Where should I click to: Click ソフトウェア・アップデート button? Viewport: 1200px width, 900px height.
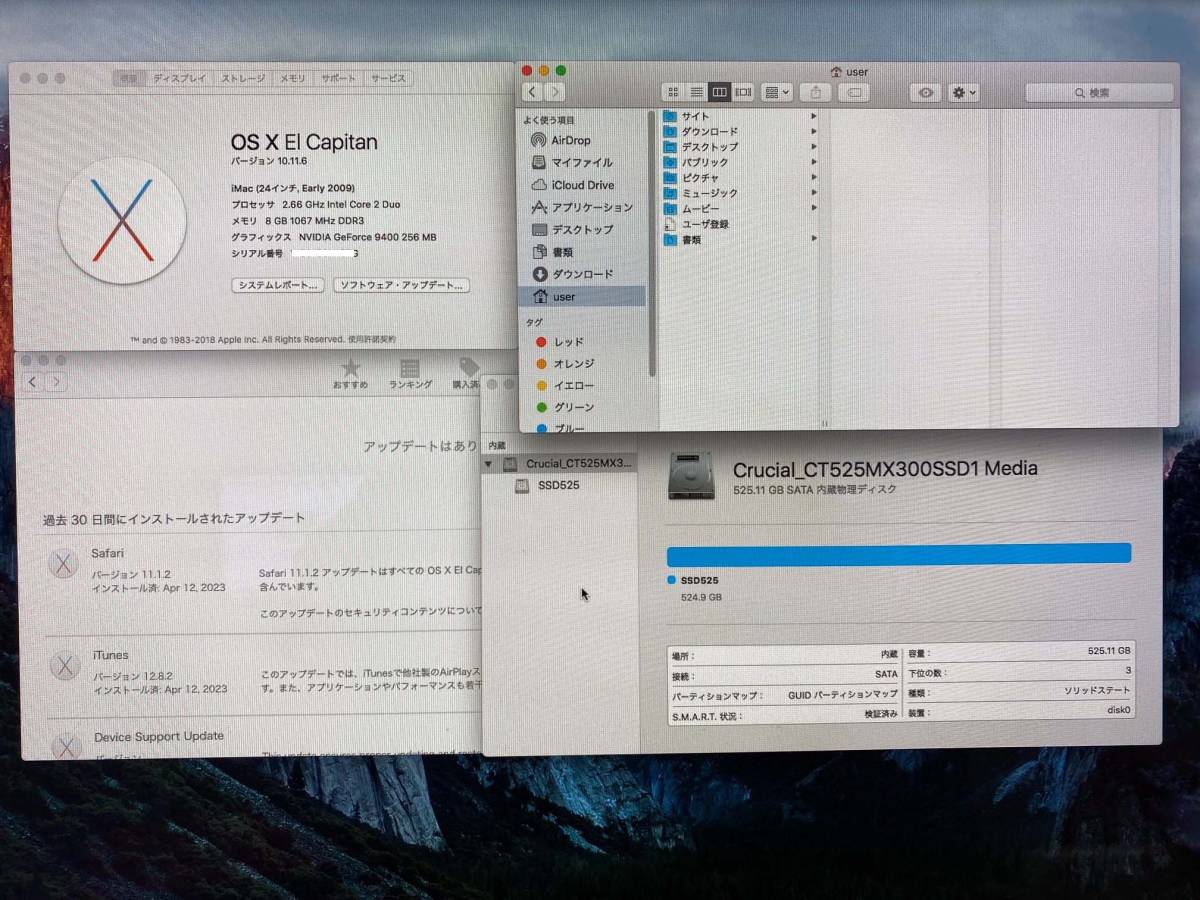pyautogui.click(x=401, y=285)
